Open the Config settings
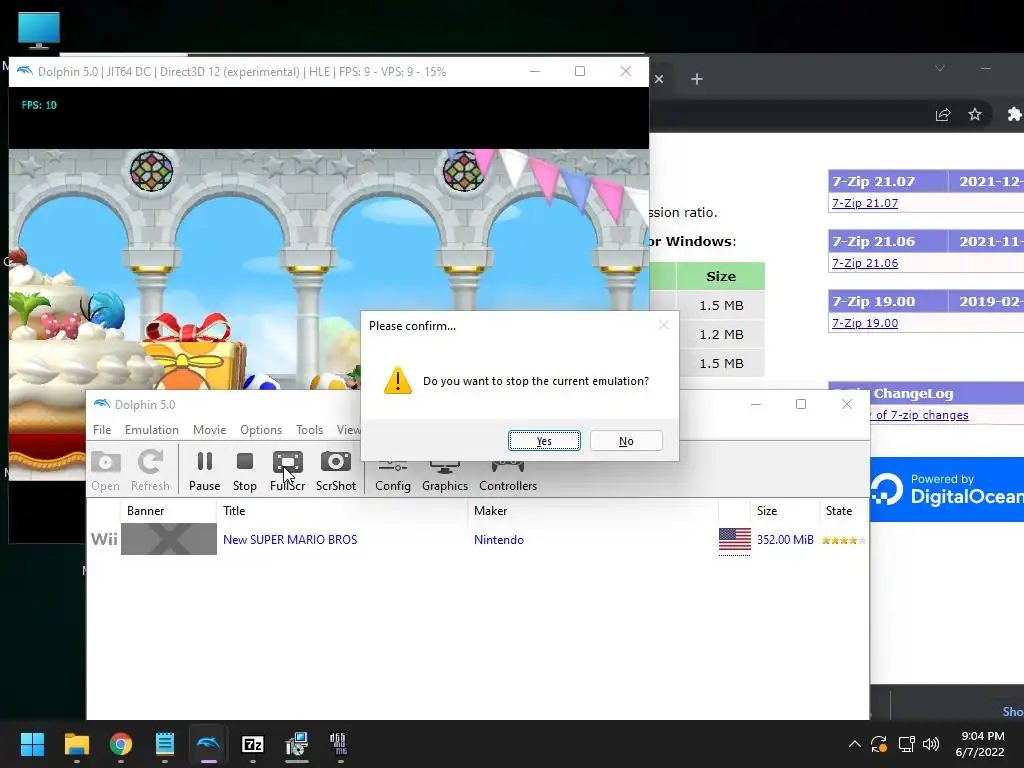The width and height of the screenshot is (1024, 768). 392,475
